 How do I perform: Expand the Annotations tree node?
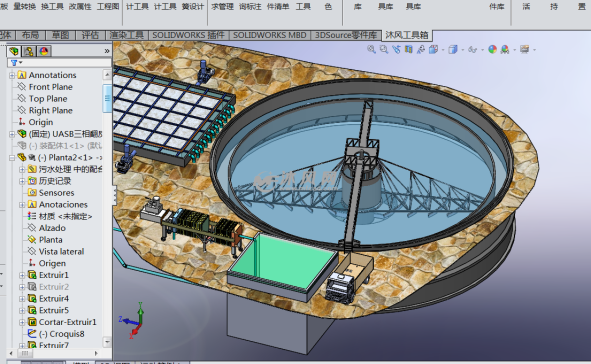pos(12,75)
